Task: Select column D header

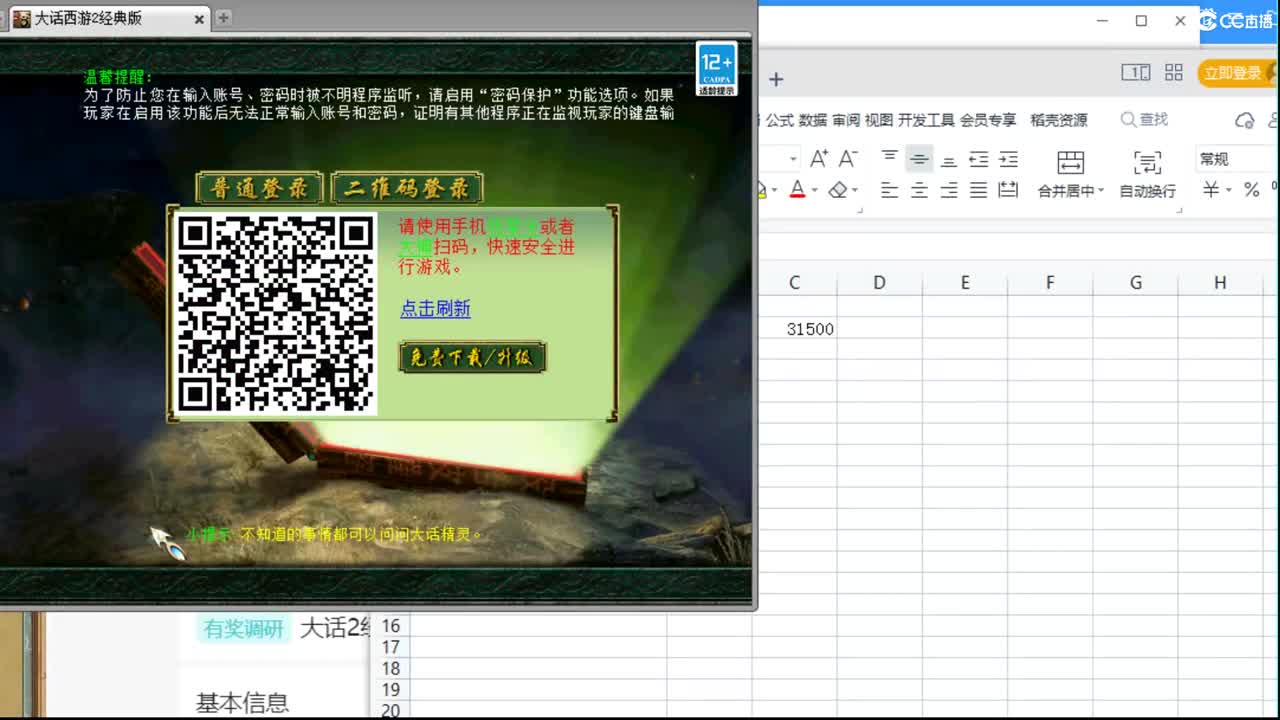Action: coord(879,283)
